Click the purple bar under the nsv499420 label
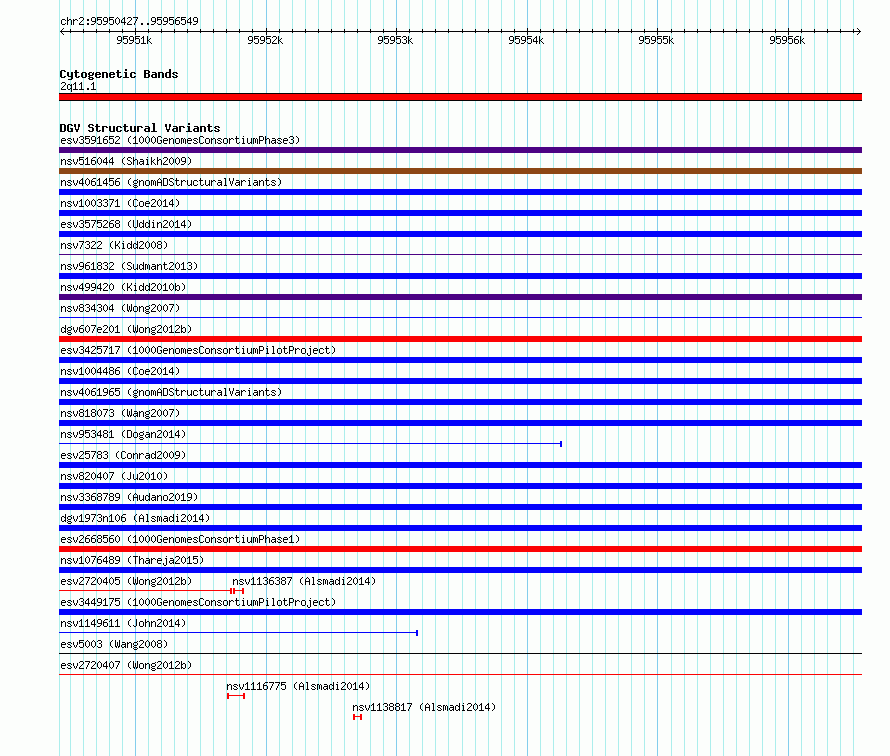This screenshot has width=890, height=756. click(460, 297)
